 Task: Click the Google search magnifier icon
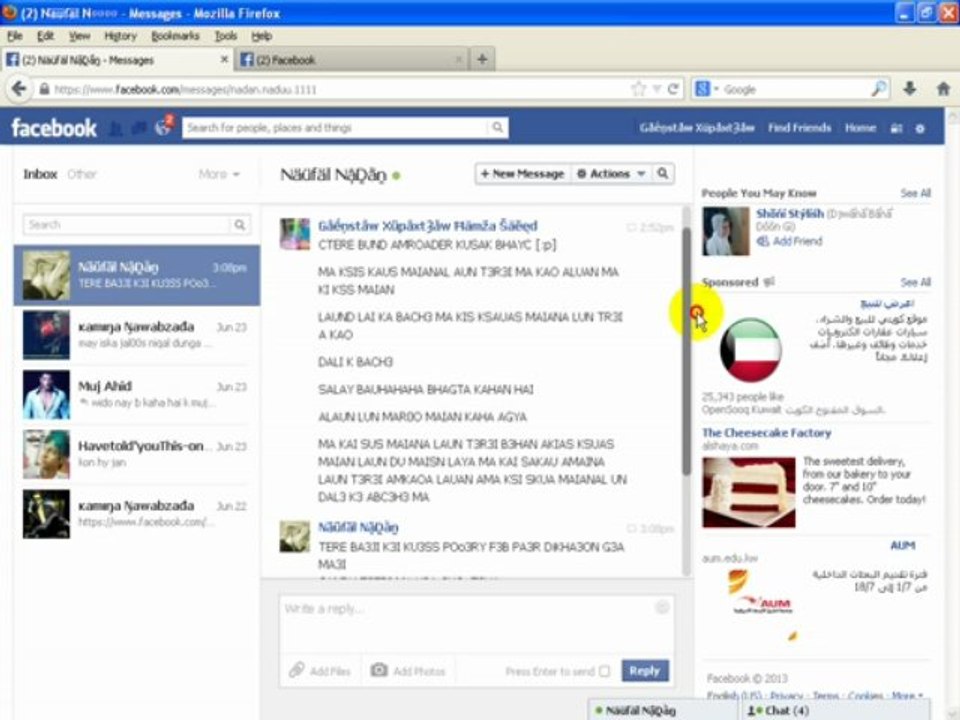(x=879, y=89)
